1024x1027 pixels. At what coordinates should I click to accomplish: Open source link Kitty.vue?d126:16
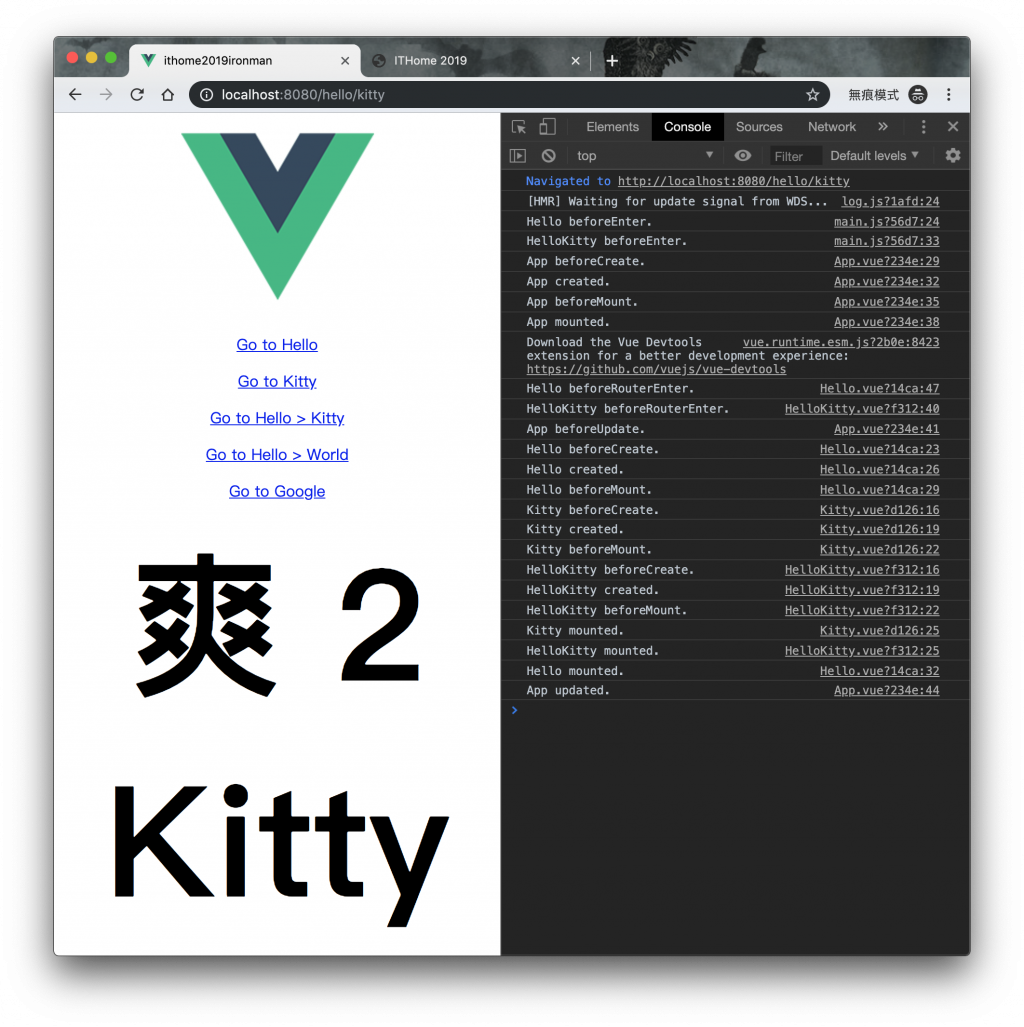coord(879,510)
